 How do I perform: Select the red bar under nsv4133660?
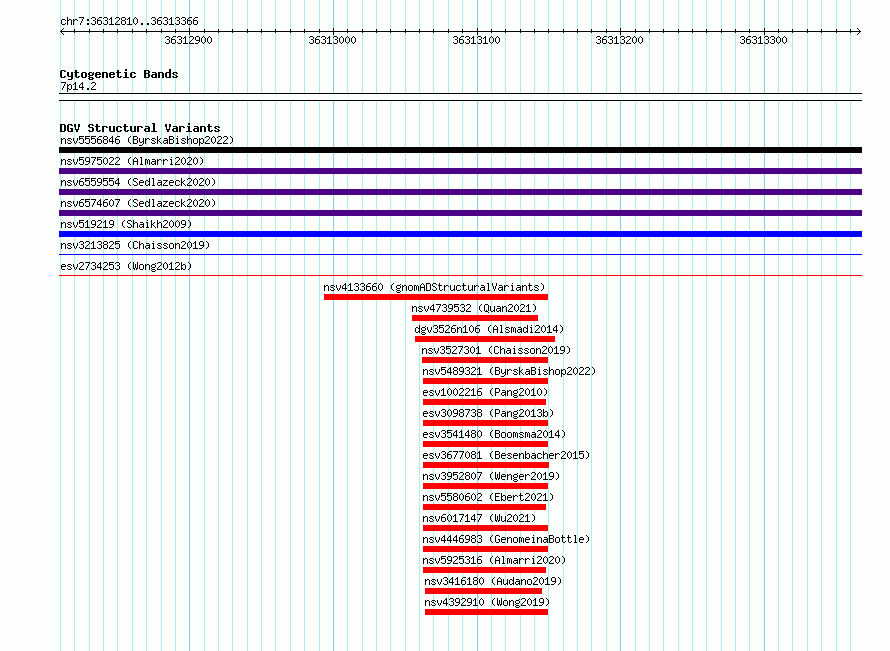pyautogui.click(x=436, y=297)
